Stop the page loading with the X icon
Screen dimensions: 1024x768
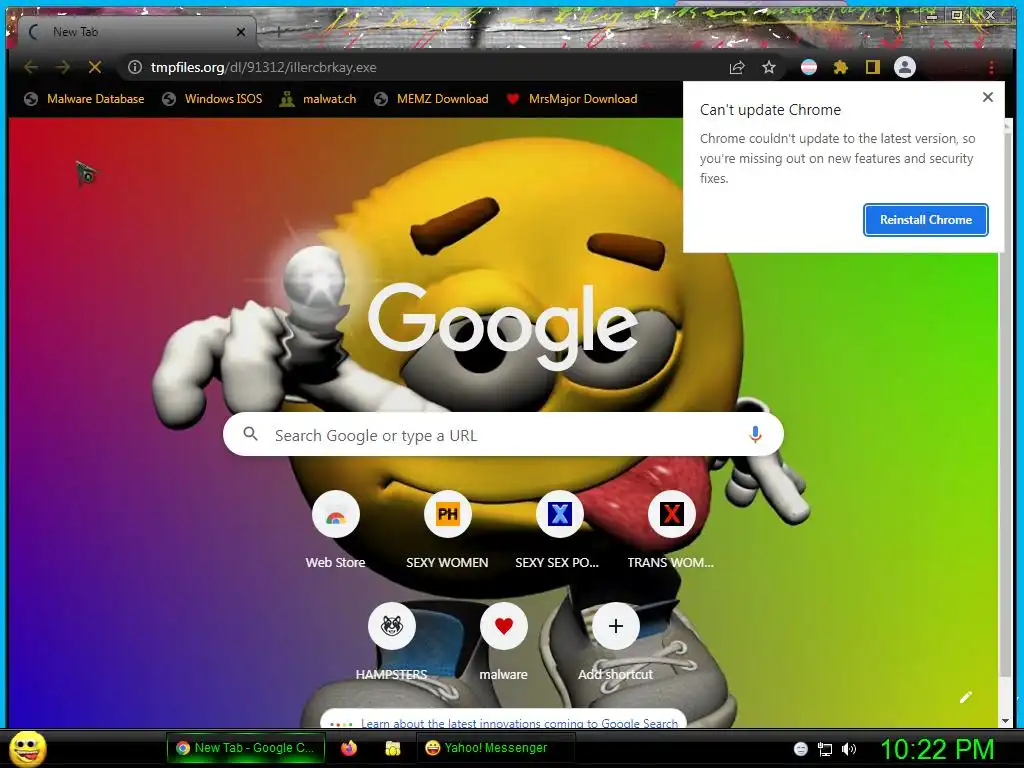pyautogui.click(x=95, y=67)
